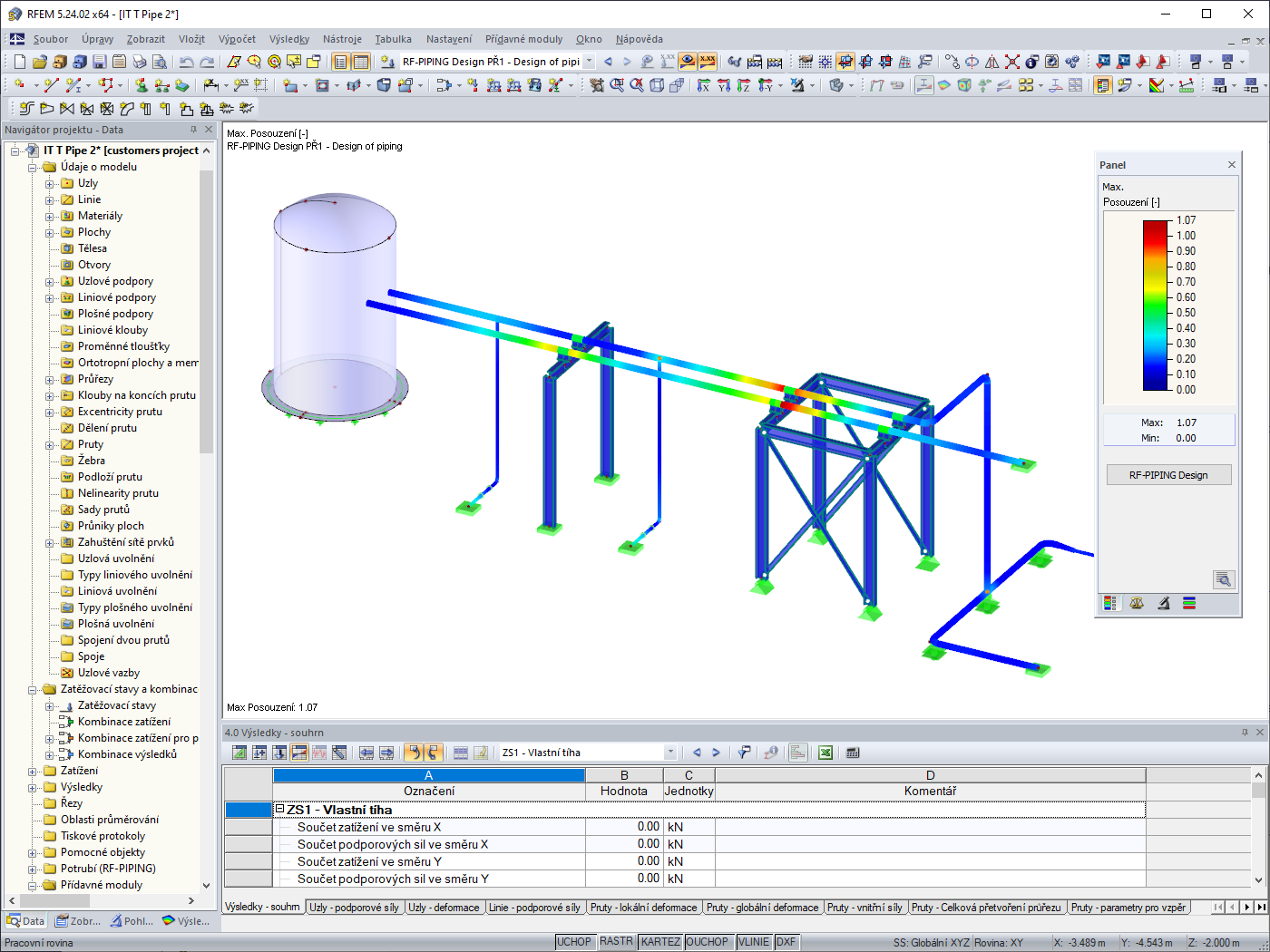Undo the last action

click(187, 62)
